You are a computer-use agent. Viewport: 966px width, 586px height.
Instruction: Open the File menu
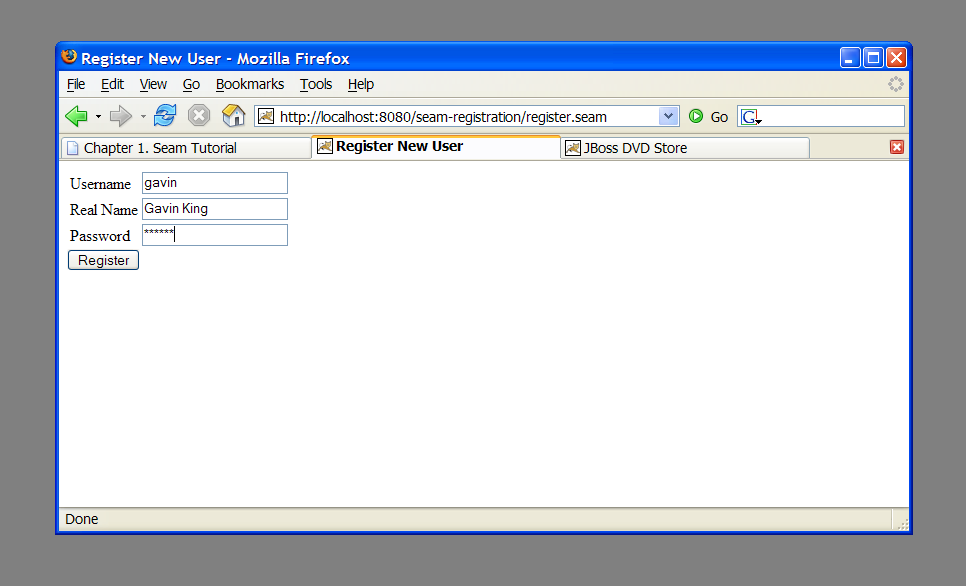tap(76, 84)
